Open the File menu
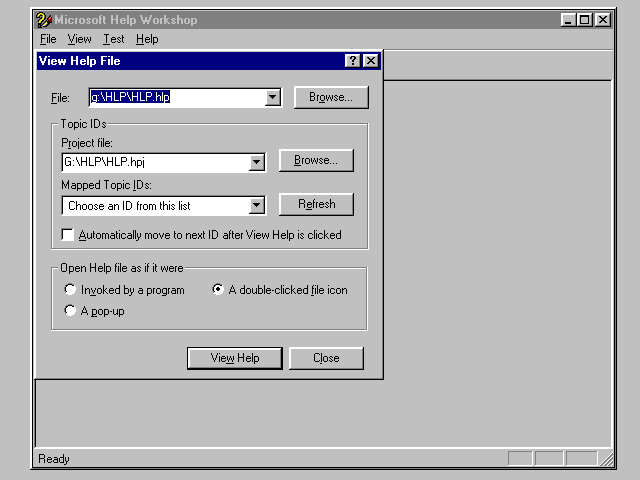The image size is (640, 480). 48,39
